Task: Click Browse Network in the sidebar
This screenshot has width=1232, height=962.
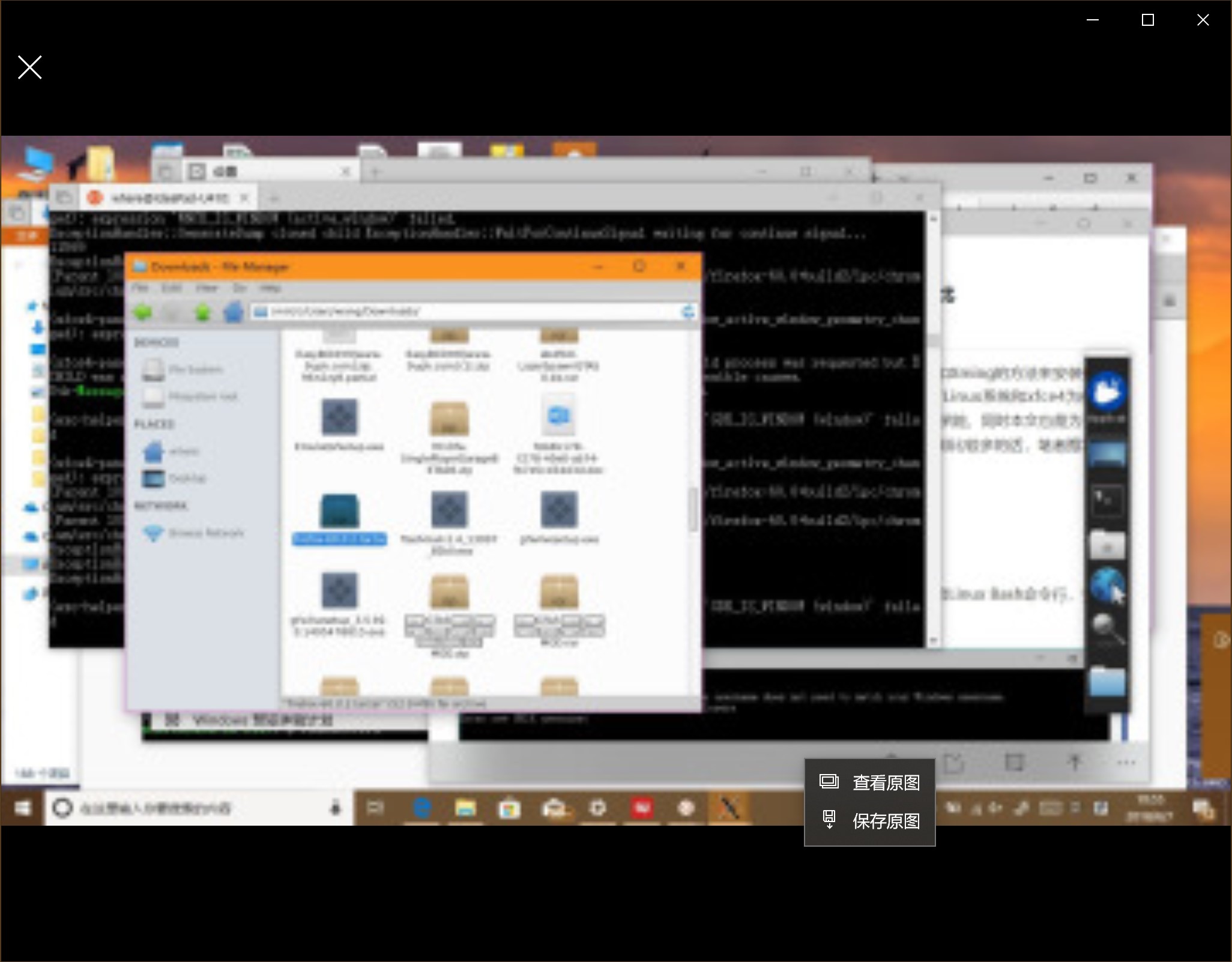Action: [x=206, y=533]
